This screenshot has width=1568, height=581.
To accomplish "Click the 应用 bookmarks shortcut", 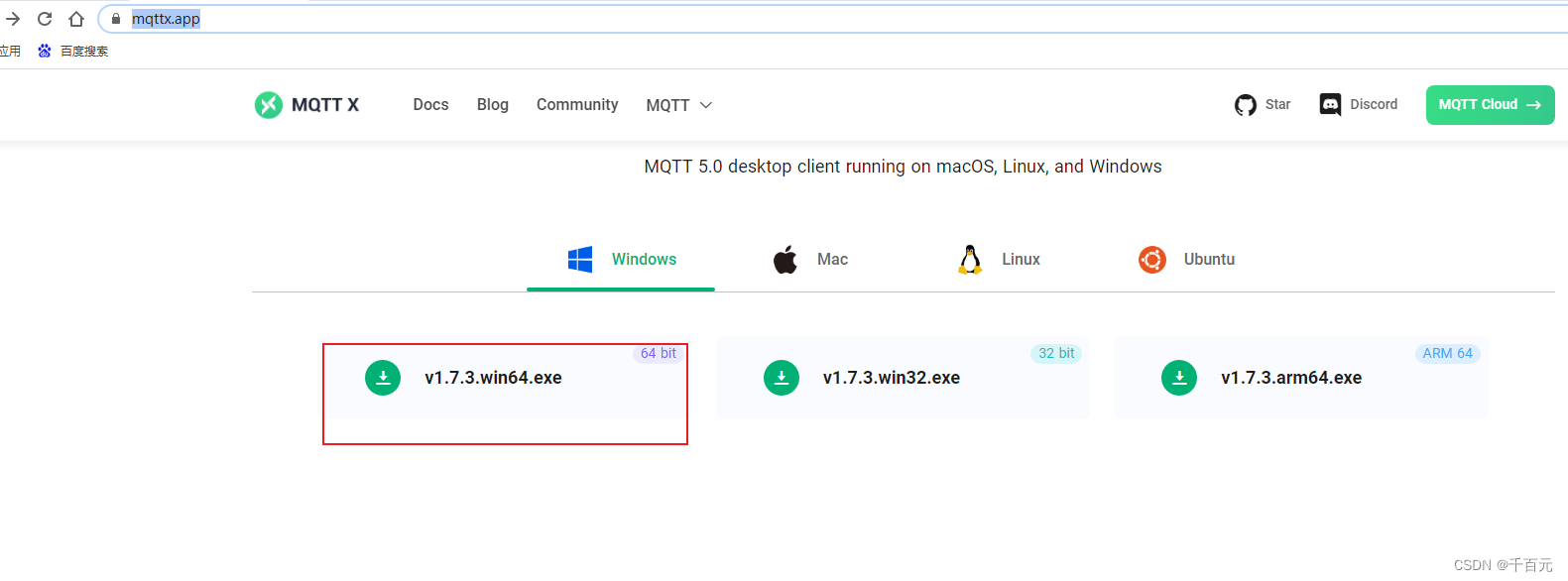I will coord(10,52).
